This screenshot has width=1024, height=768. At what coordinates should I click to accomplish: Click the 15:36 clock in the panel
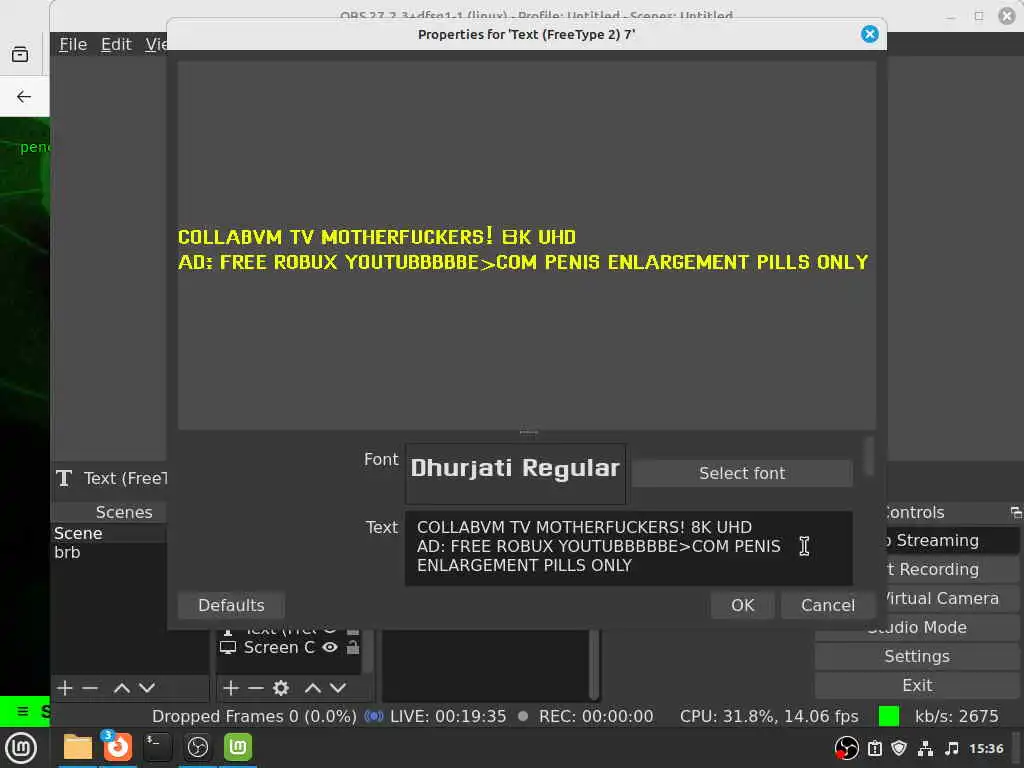tap(986, 748)
